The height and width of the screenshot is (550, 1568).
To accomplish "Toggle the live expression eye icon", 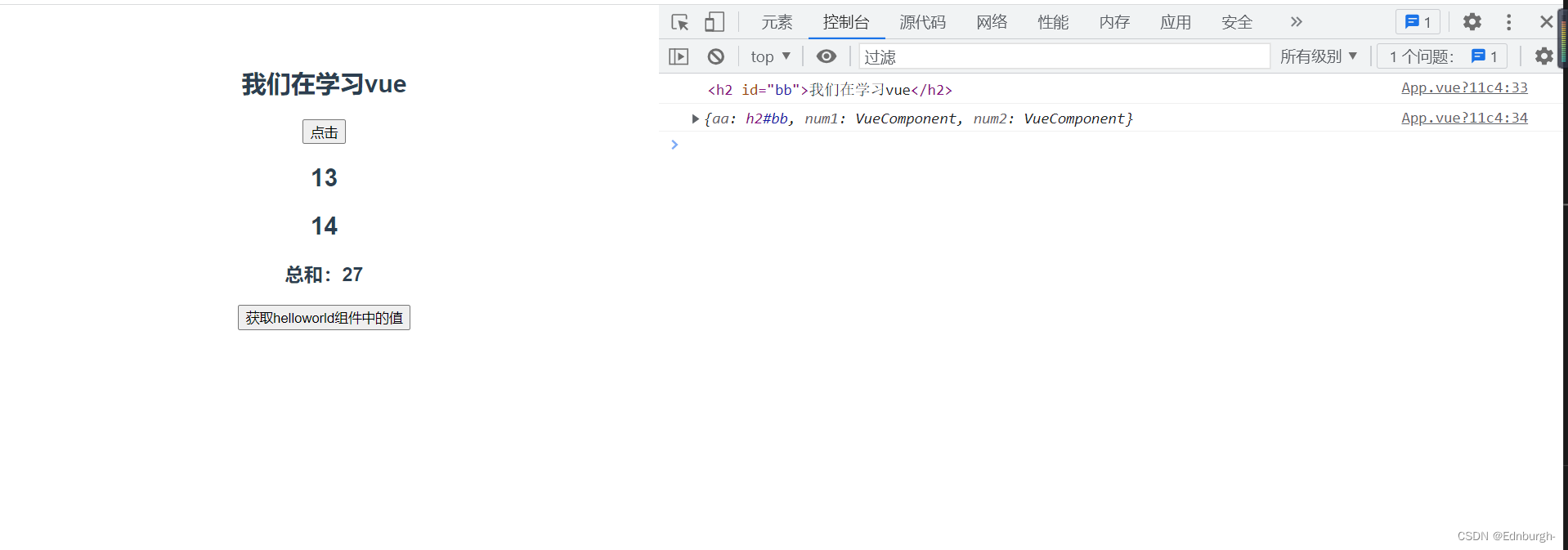I will point(827,56).
